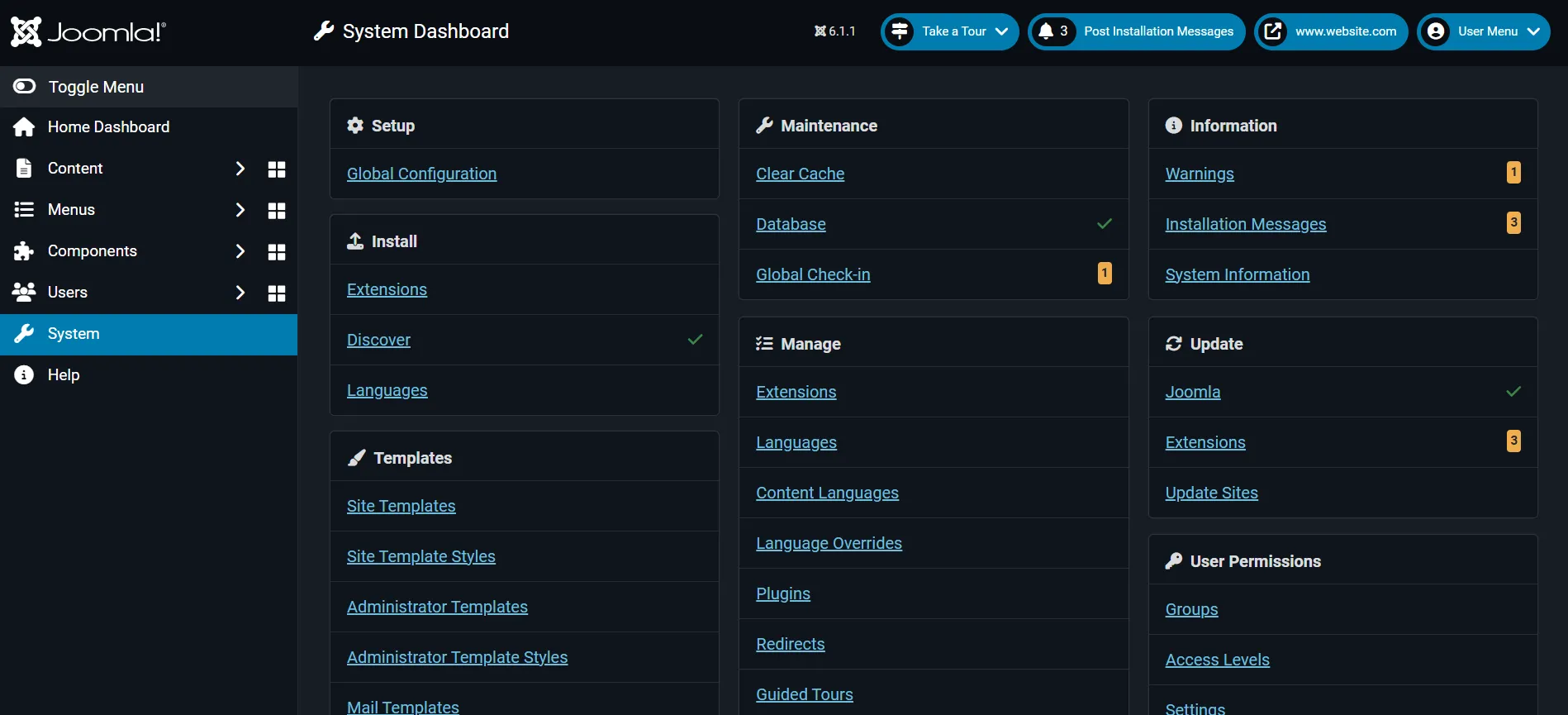Viewport: 1568px width, 715px height.
Task: Click the Joomla version 6.1.1 indicator
Action: 834,31
